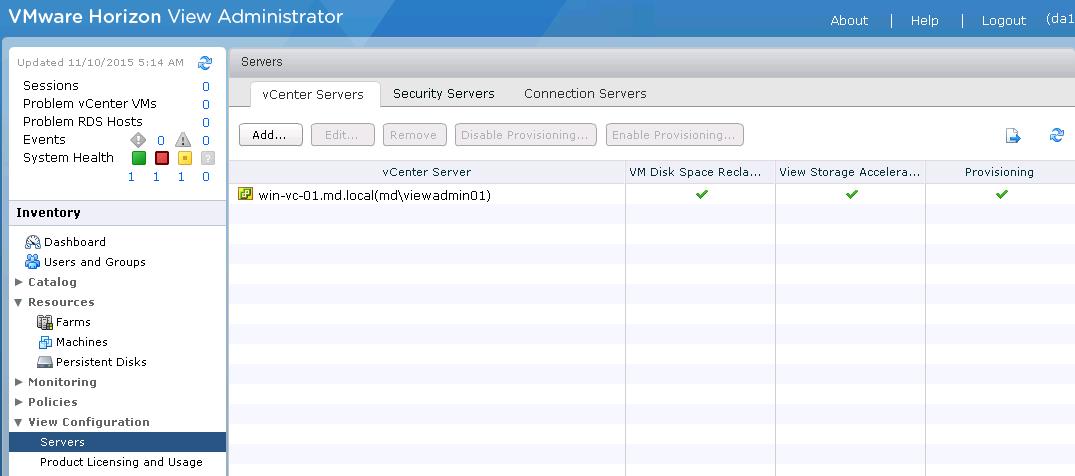Screen dimensions: 1075x476
Task: Switch to the Security Servers tab
Action: pos(443,94)
